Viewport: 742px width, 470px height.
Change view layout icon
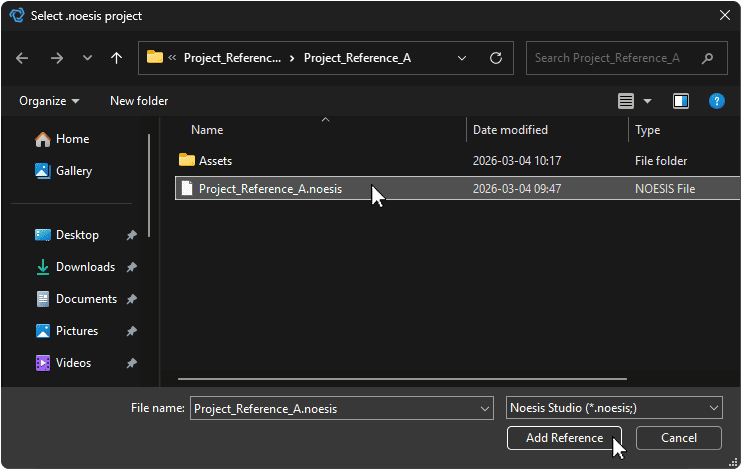point(626,101)
